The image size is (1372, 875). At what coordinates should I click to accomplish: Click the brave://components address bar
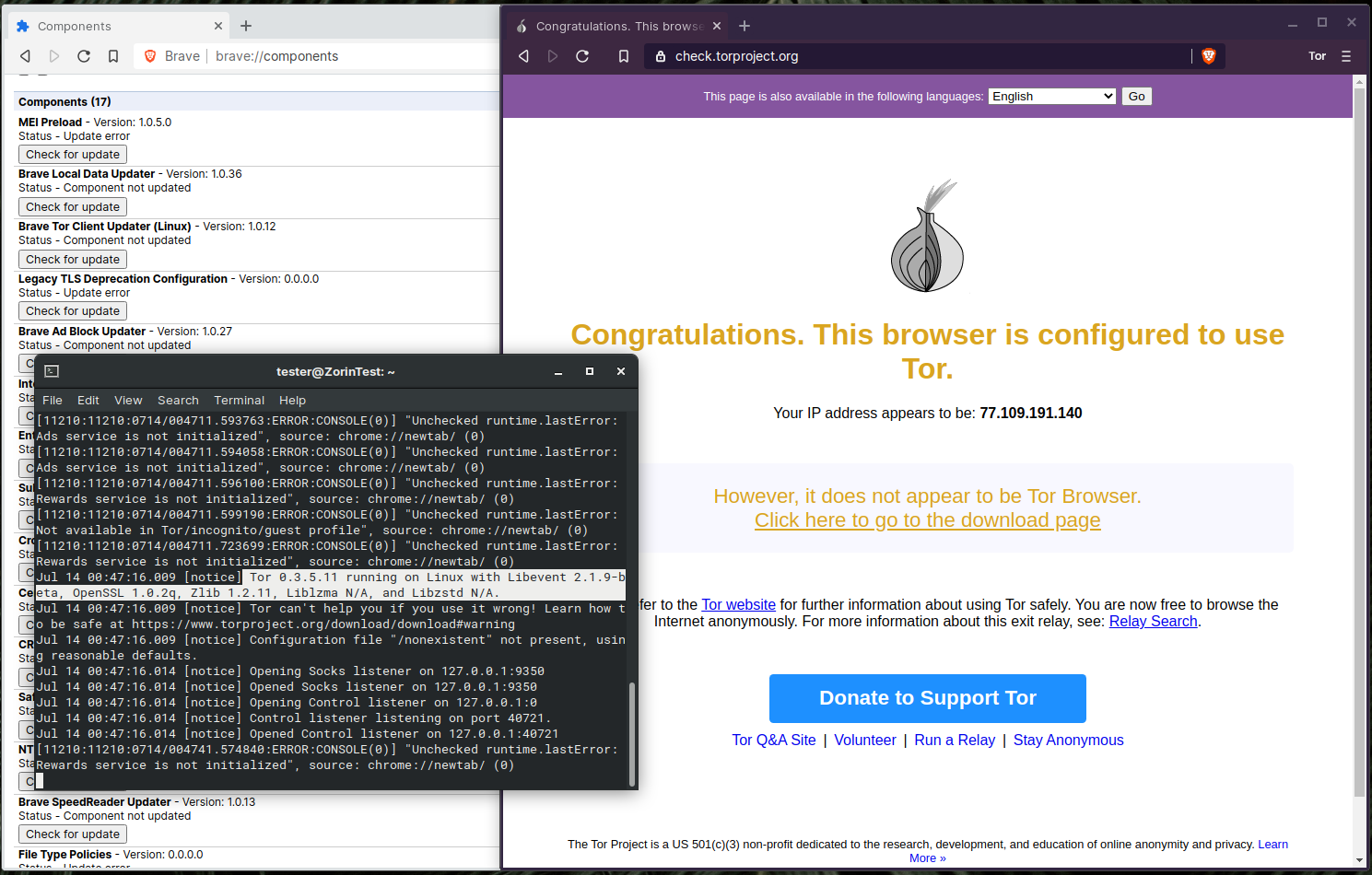point(316,56)
